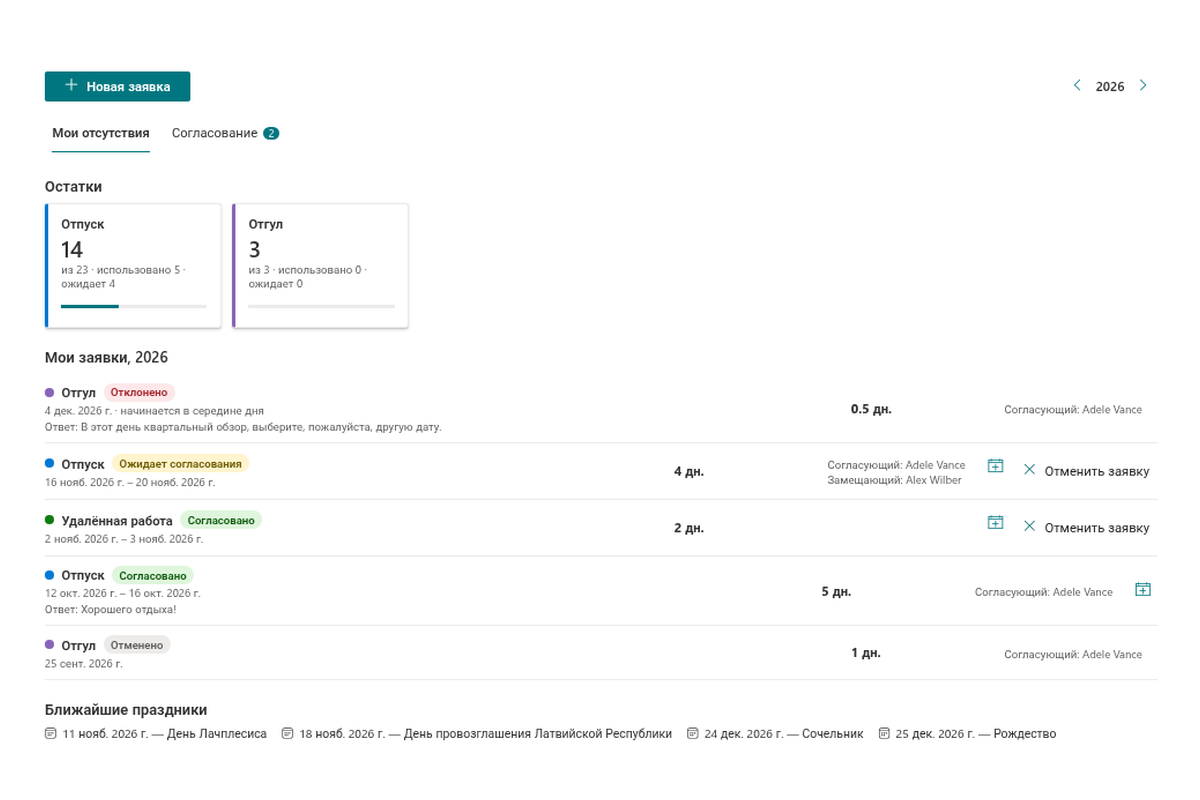
Task: Select the Отгул balance number 3
Action: pos(254,249)
